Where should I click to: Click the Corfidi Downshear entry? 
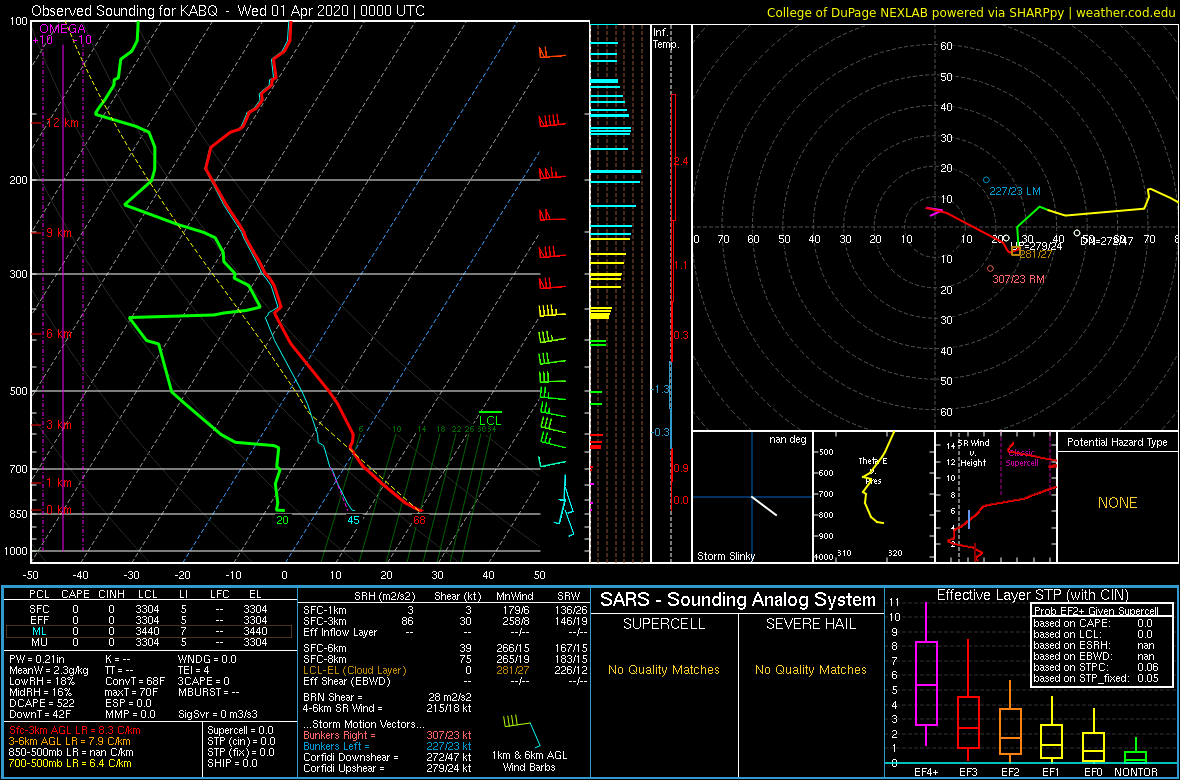tap(387, 757)
